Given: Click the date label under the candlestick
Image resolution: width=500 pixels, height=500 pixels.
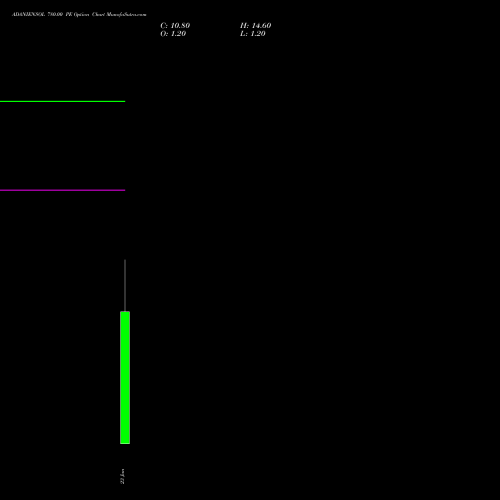Looking at the screenshot, I should 122,476.
